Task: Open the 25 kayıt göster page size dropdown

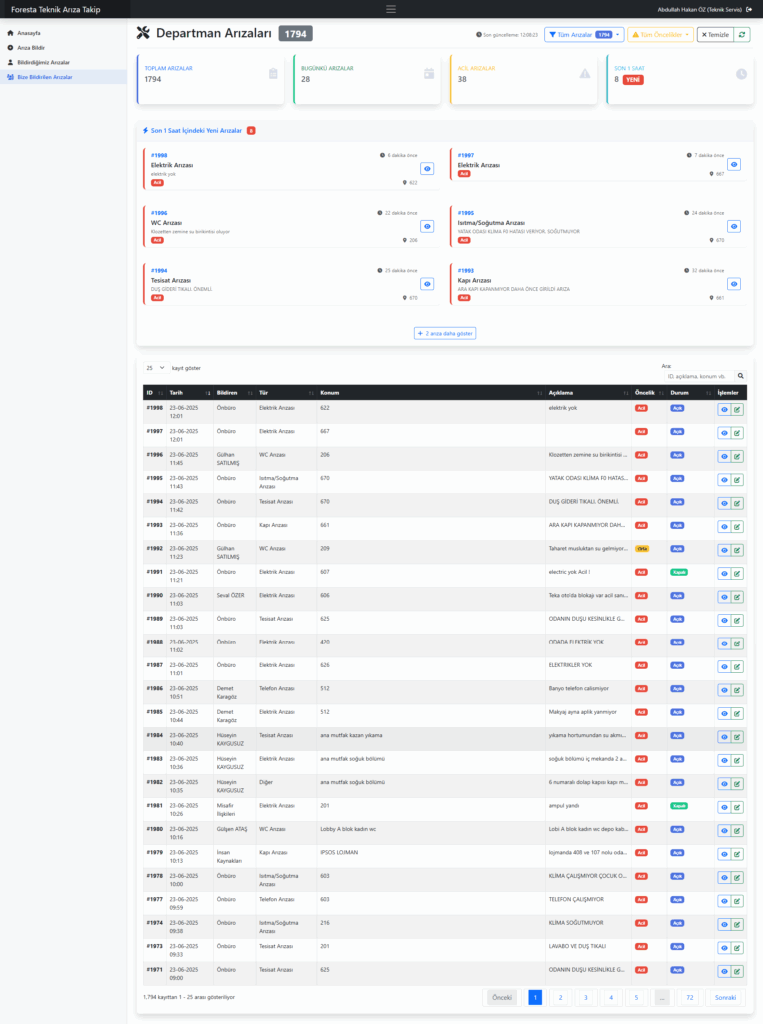Action: coord(155,368)
